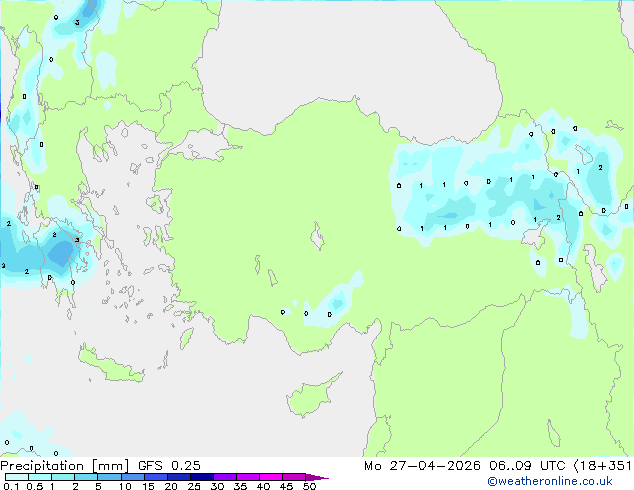The height and width of the screenshot is (490, 634).
Task: Click the legend value label '50'
Action: tap(309, 487)
